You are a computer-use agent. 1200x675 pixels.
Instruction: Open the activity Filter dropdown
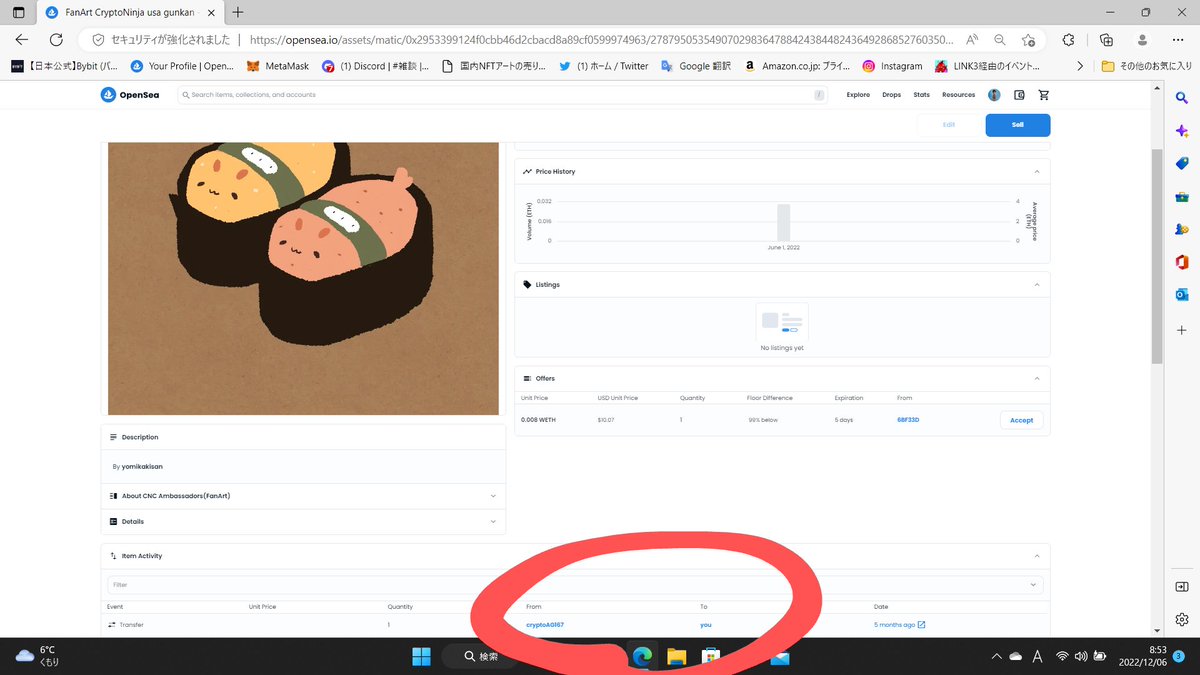coord(575,584)
